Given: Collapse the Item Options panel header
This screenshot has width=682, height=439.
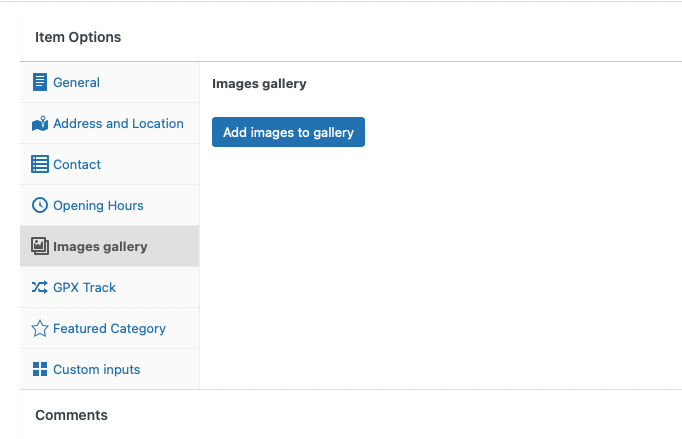Looking at the screenshot, I should (351, 37).
